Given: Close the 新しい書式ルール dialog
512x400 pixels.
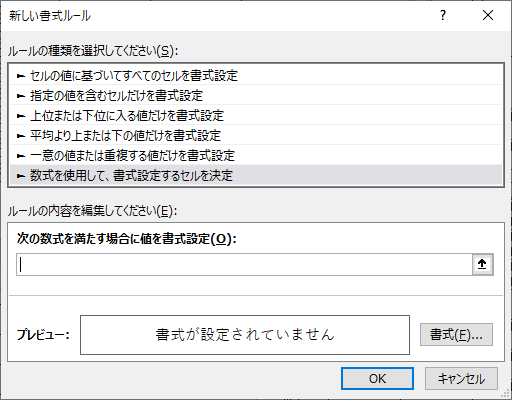Looking at the screenshot, I should 488,15.
